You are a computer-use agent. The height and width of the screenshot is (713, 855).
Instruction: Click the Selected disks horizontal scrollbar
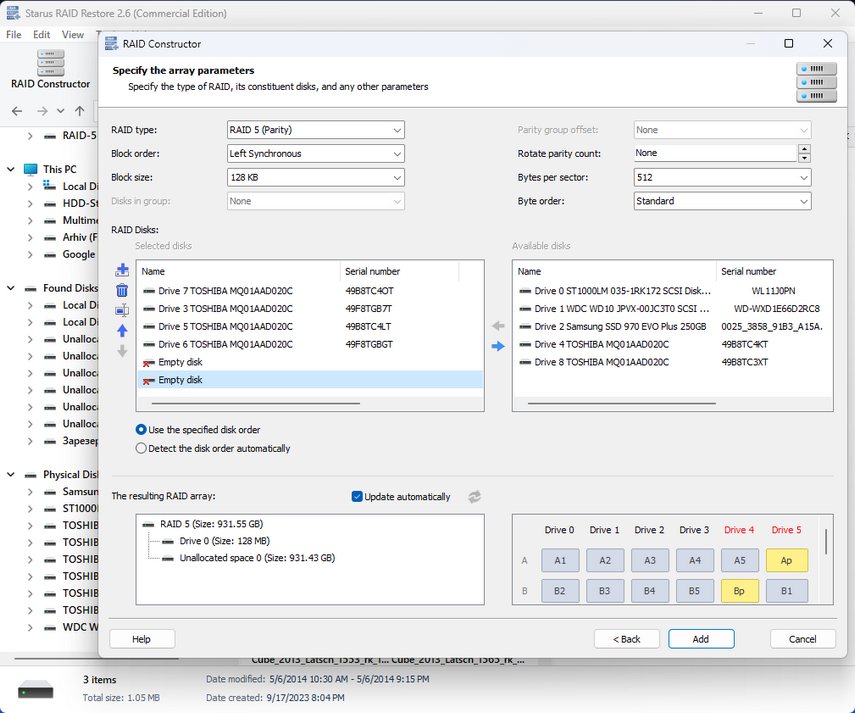[x=255, y=403]
